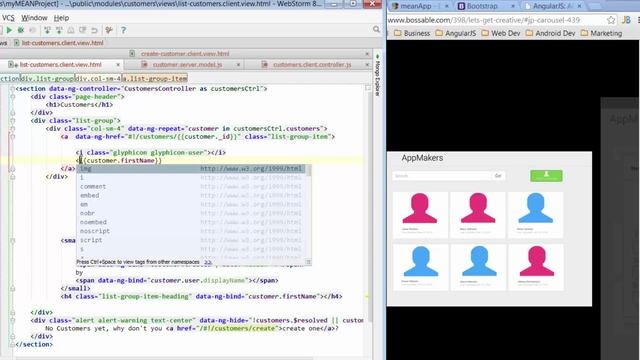Choose the 'comment' autocomplete suggestion
640x360 pixels.
click(191, 187)
